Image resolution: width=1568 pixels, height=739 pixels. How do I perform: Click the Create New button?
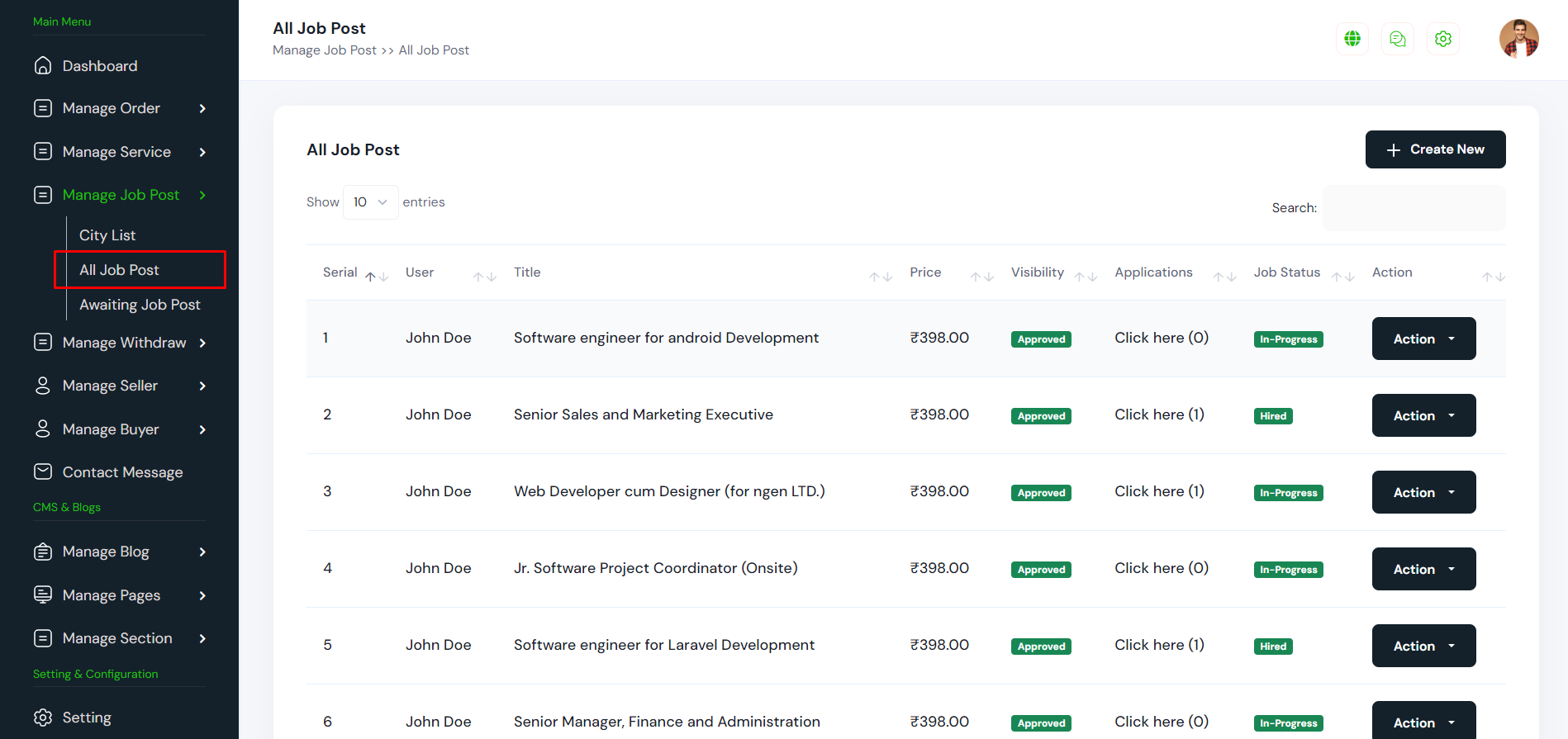tap(1435, 149)
